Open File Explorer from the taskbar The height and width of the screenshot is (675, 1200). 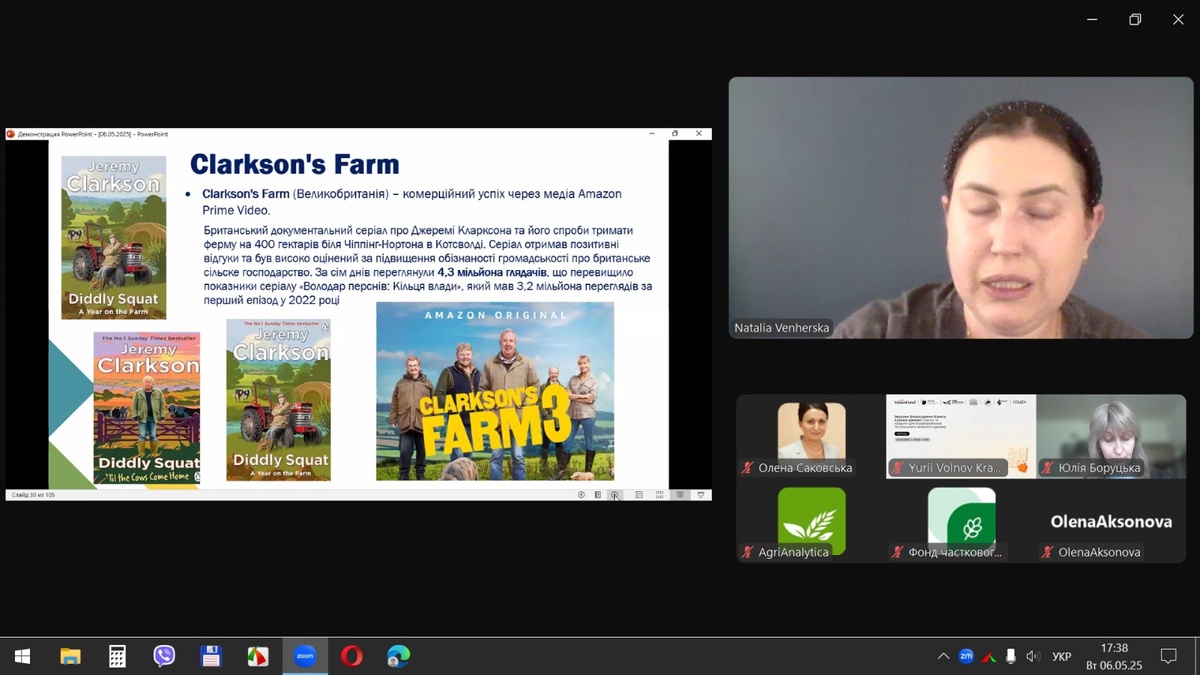coord(70,656)
